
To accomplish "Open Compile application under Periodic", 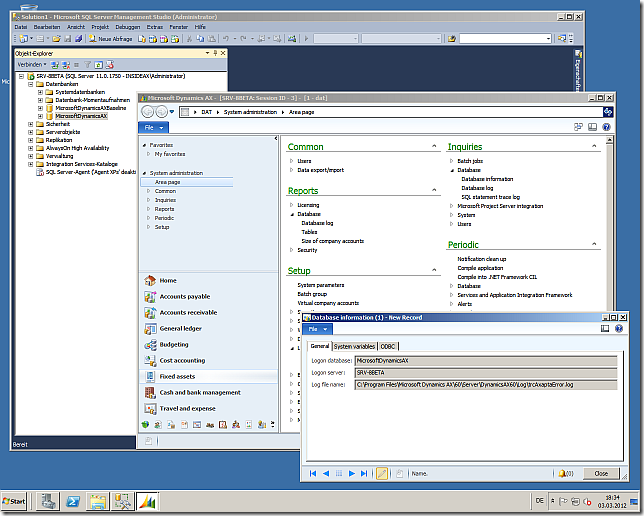I will (x=480, y=268).
